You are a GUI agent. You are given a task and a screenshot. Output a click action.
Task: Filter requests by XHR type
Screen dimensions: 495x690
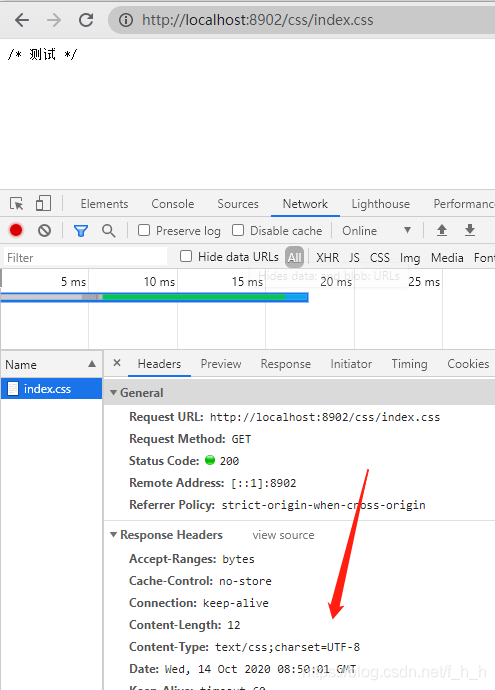pyautogui.click(x=327, y=257)
